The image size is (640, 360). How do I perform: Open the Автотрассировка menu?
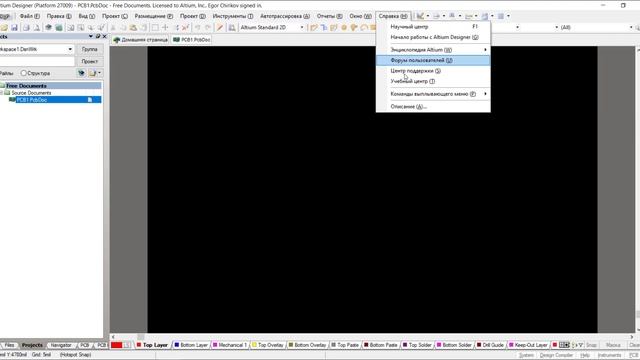click(284, 16)
